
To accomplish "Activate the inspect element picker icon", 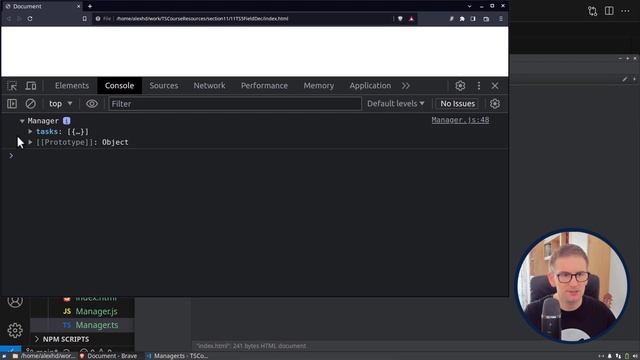I will 12,86.
